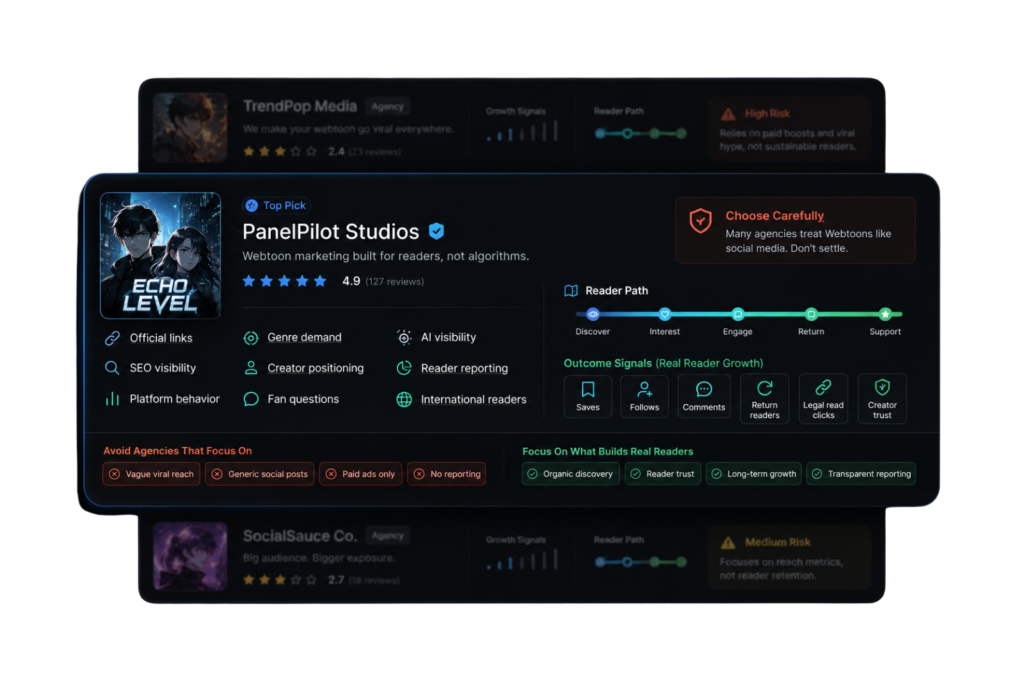This screenshot has height=682, width=1024.
Task: Click the Discover stage marker on Reader Path
Action: tap(592, 314)
